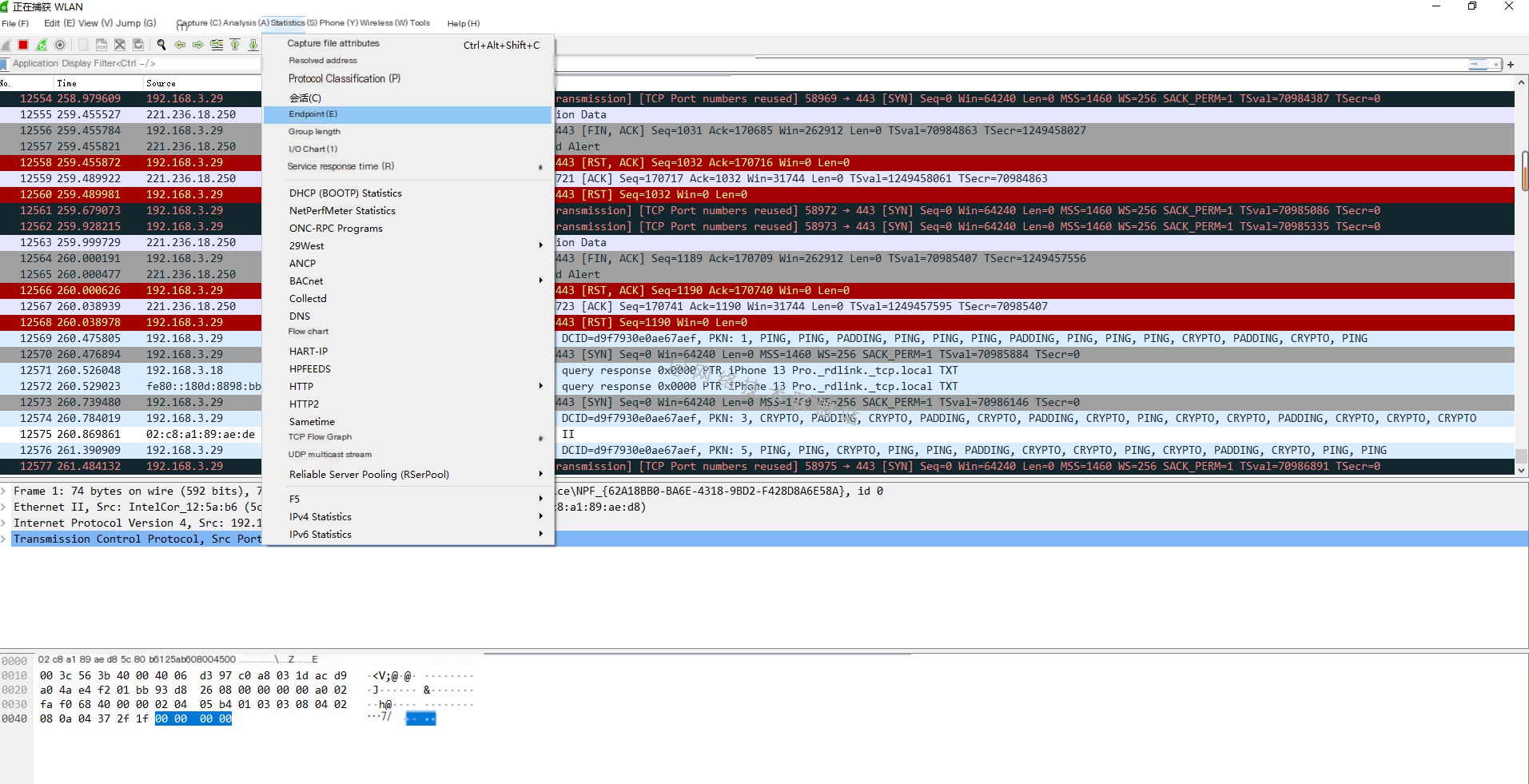Jump to last packet down arrow icon
Screen dimensions: 1529x784
(253, 45)
